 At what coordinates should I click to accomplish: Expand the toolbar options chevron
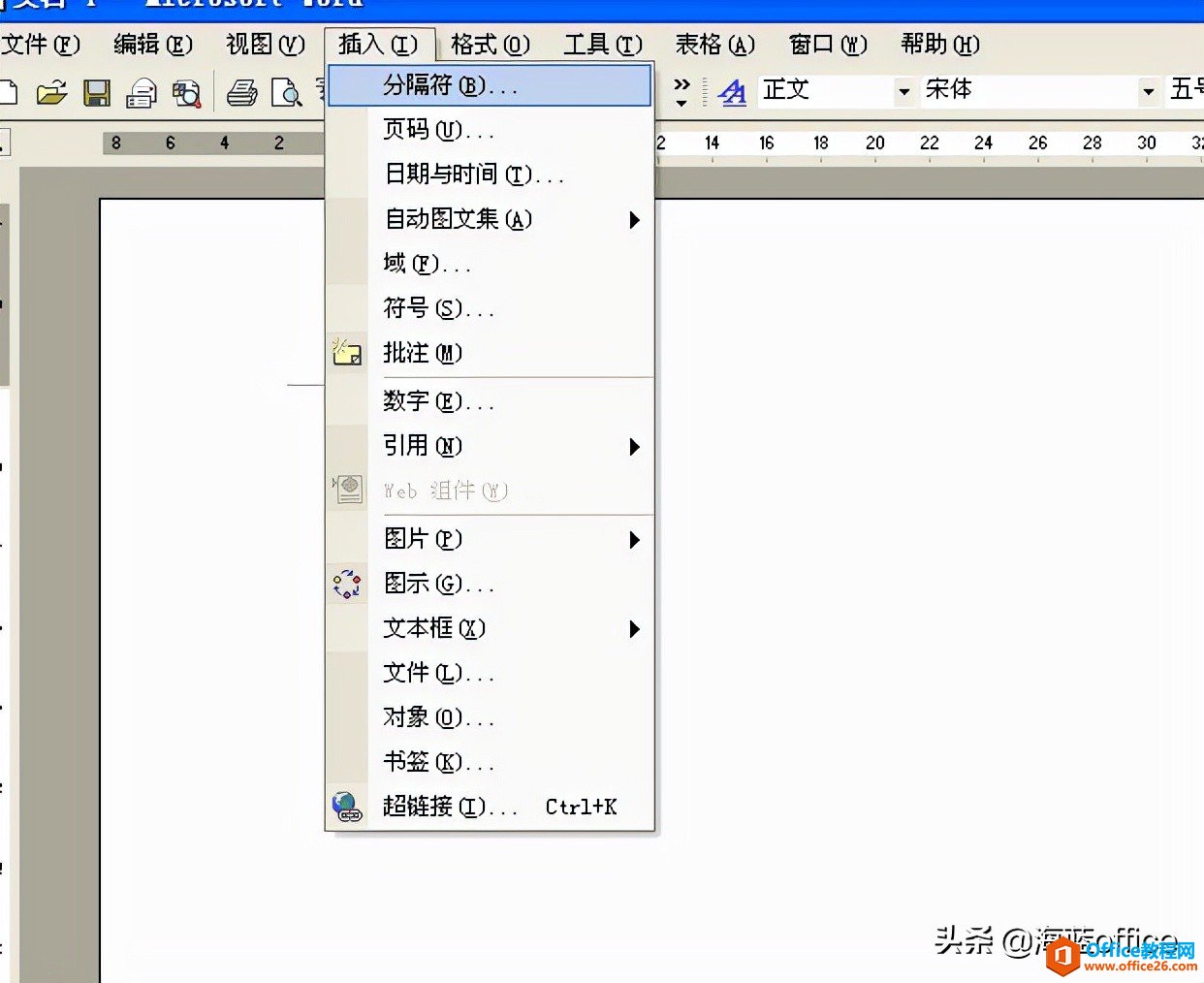(x=681, y=91)
